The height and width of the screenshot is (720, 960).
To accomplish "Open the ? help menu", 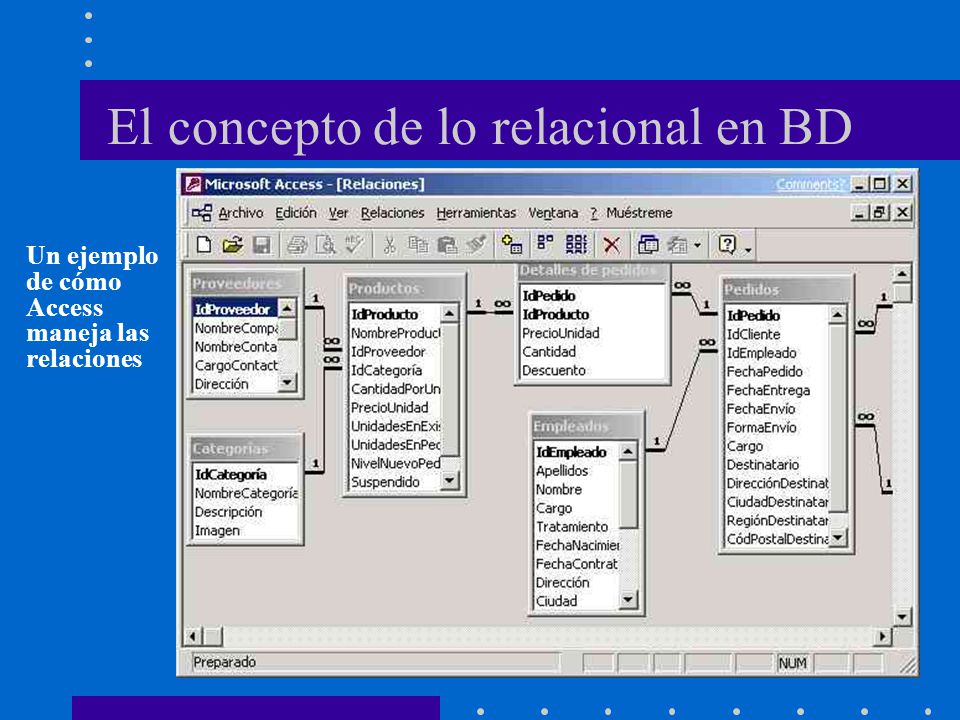I will (x=594, y=213).
